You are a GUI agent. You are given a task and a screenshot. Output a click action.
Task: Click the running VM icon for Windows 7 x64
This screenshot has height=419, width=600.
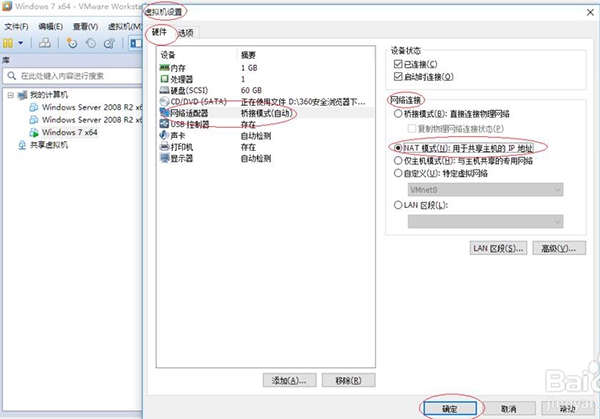(x=34, y=132)
